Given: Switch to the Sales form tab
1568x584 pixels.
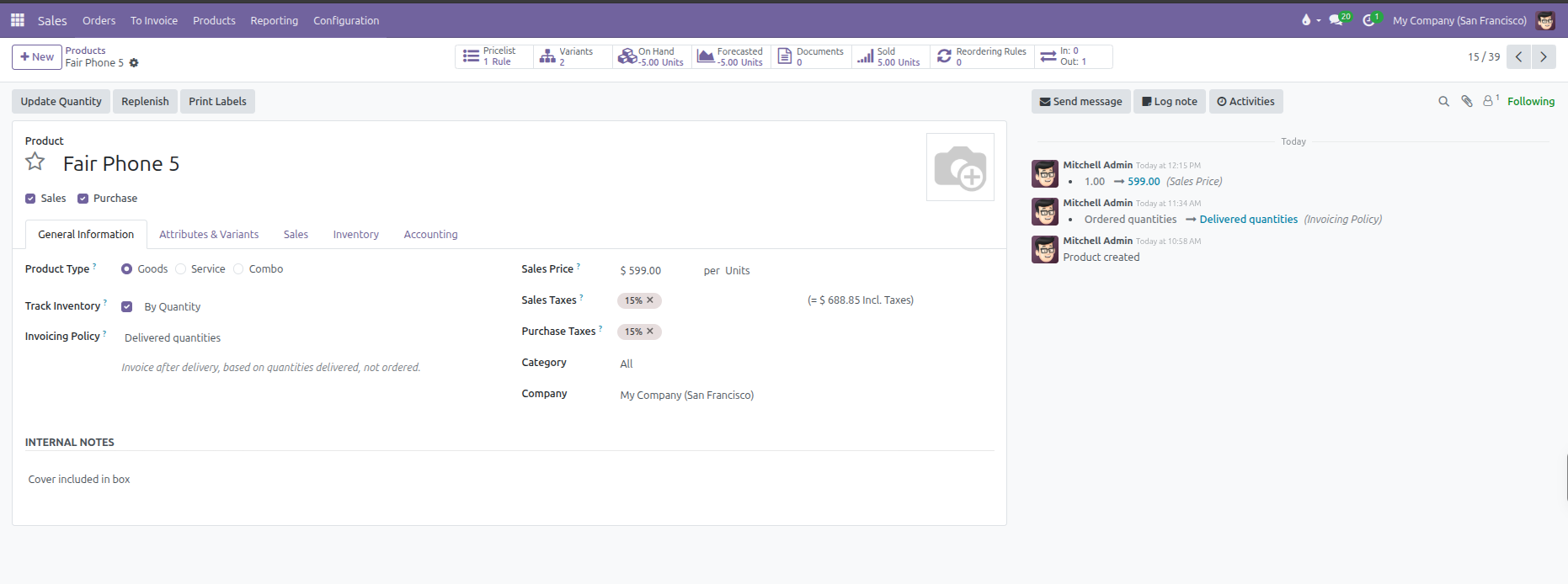Looking at the screenshot, I should [296, 235].
